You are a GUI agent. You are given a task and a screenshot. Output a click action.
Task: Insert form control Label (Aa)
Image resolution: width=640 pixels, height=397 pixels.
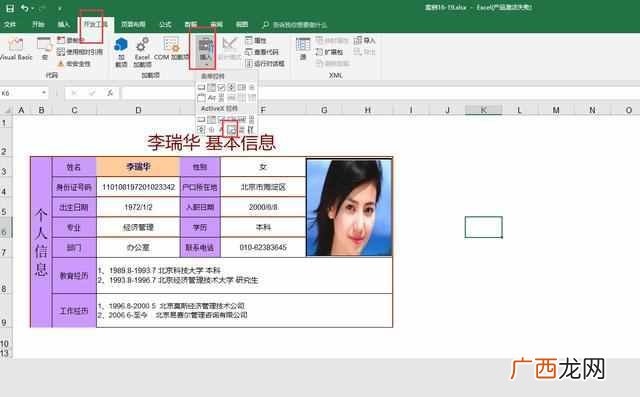tap(211, 98)
